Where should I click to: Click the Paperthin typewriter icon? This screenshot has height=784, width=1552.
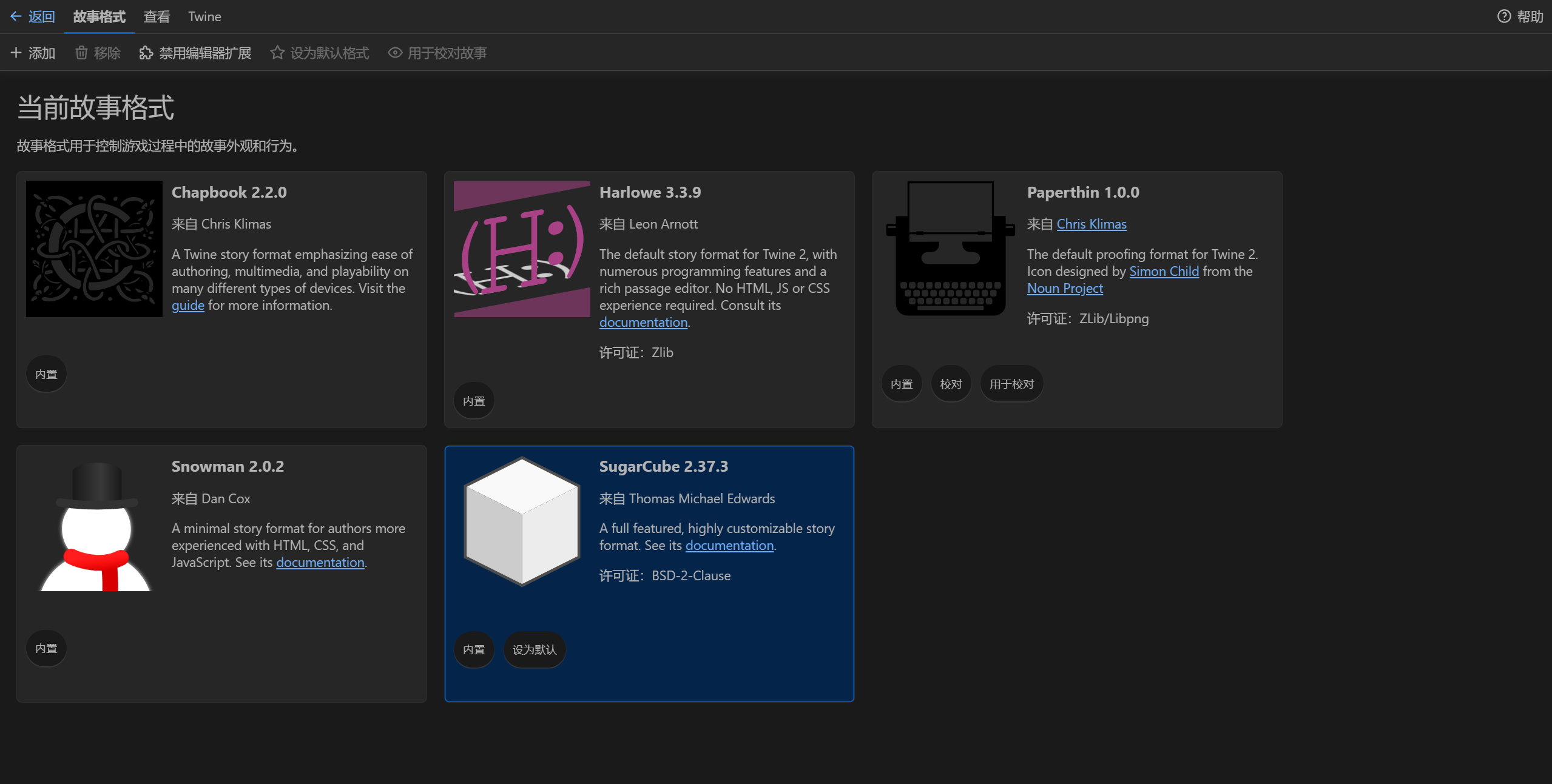950,249
